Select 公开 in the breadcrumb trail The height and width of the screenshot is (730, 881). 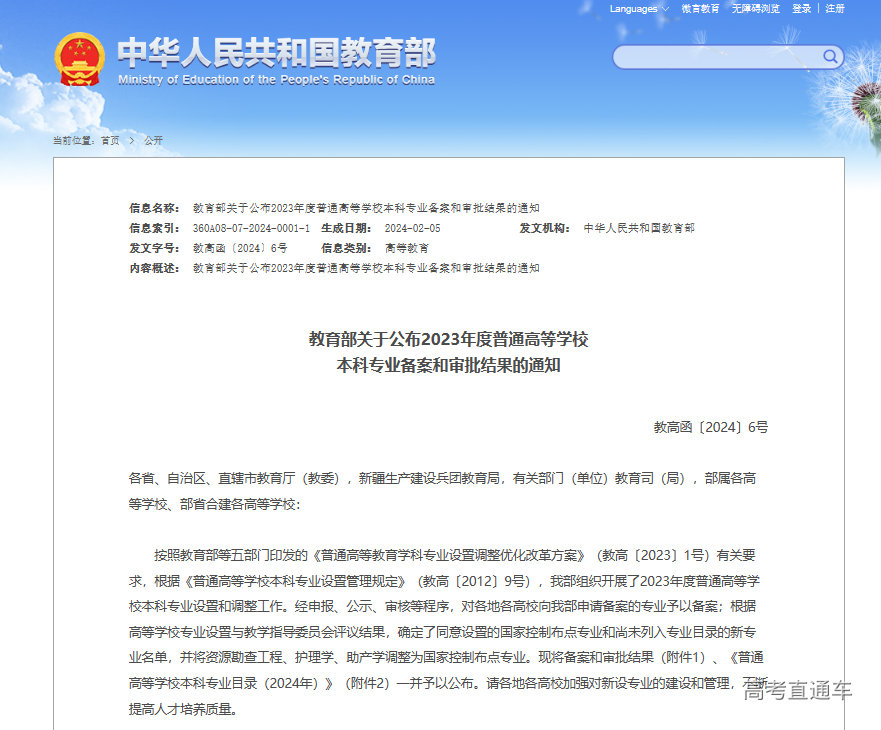tap(152, 140)
